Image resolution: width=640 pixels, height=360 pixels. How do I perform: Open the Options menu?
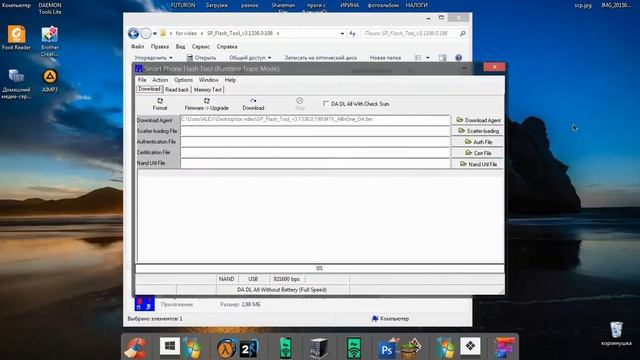tap(183, 80)
